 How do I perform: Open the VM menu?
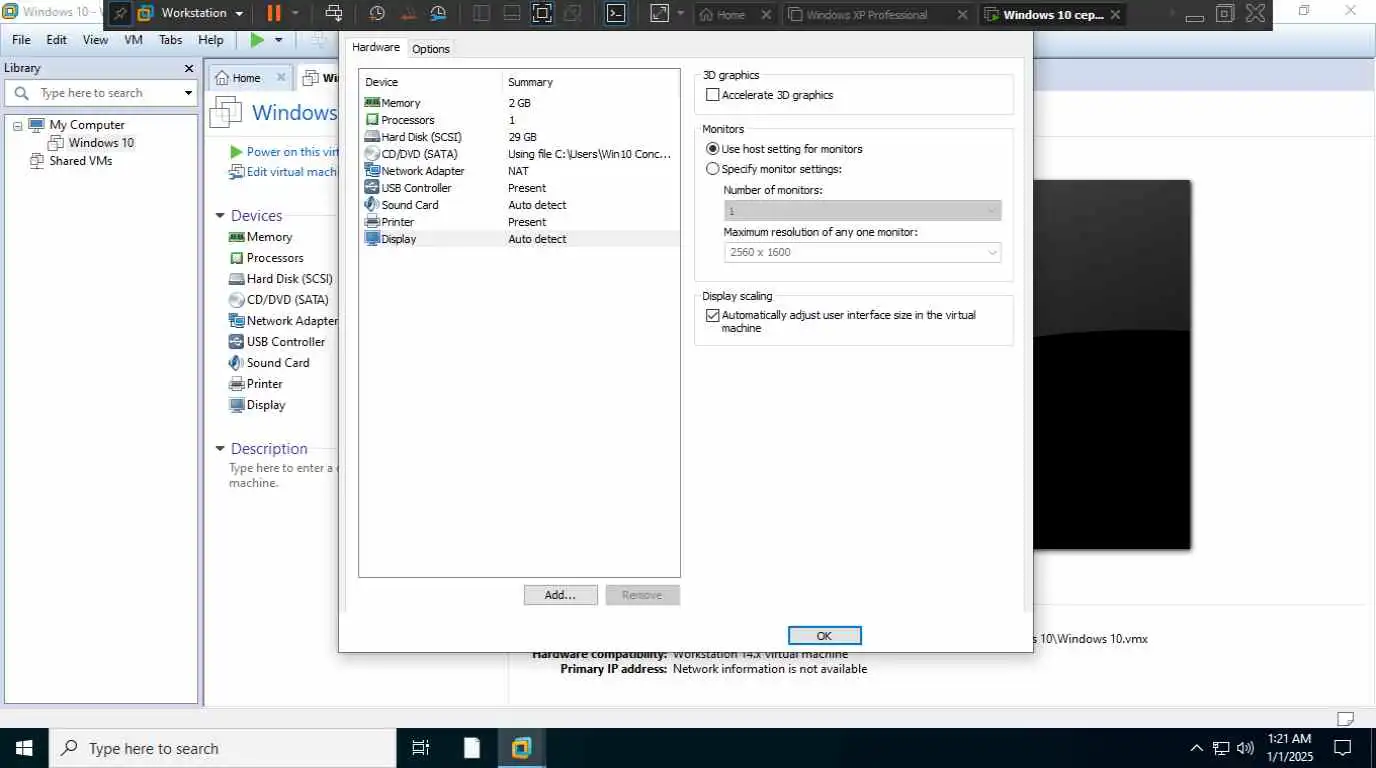[x=133, y=40]
